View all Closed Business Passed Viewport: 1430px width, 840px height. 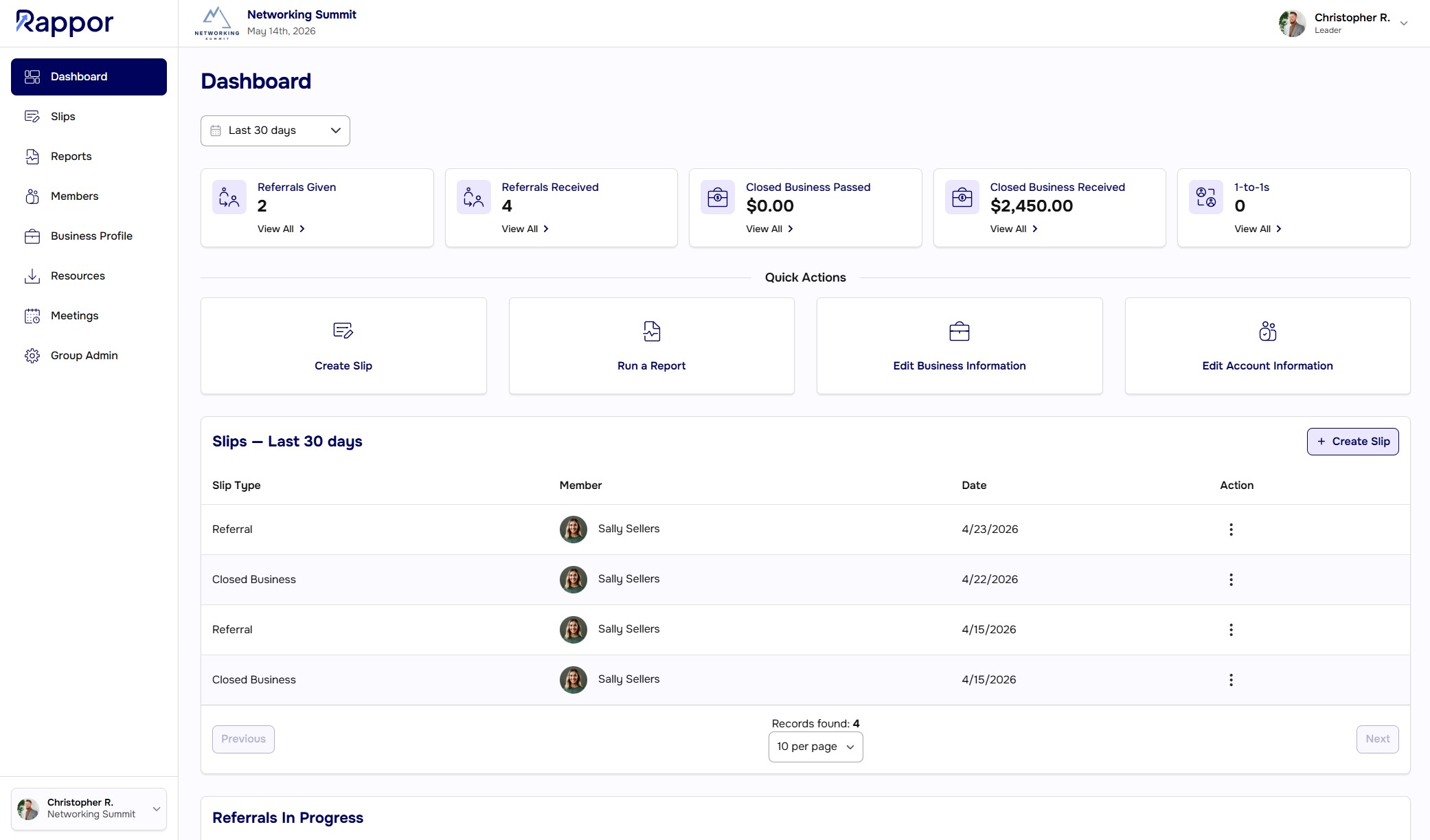click(769, 229)
